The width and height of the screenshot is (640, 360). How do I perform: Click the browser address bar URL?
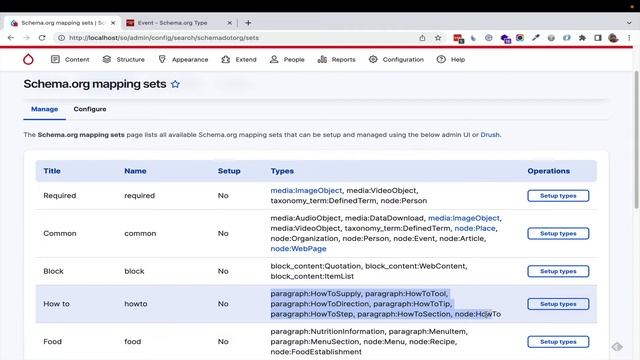pos(164,38)
